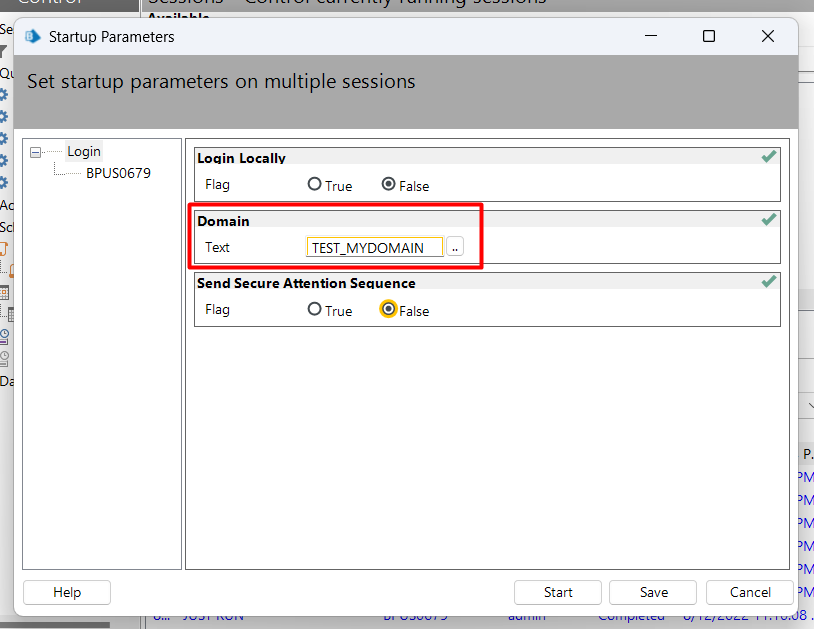Click the Domain green checkmark icon

click(x=769, y=220)
